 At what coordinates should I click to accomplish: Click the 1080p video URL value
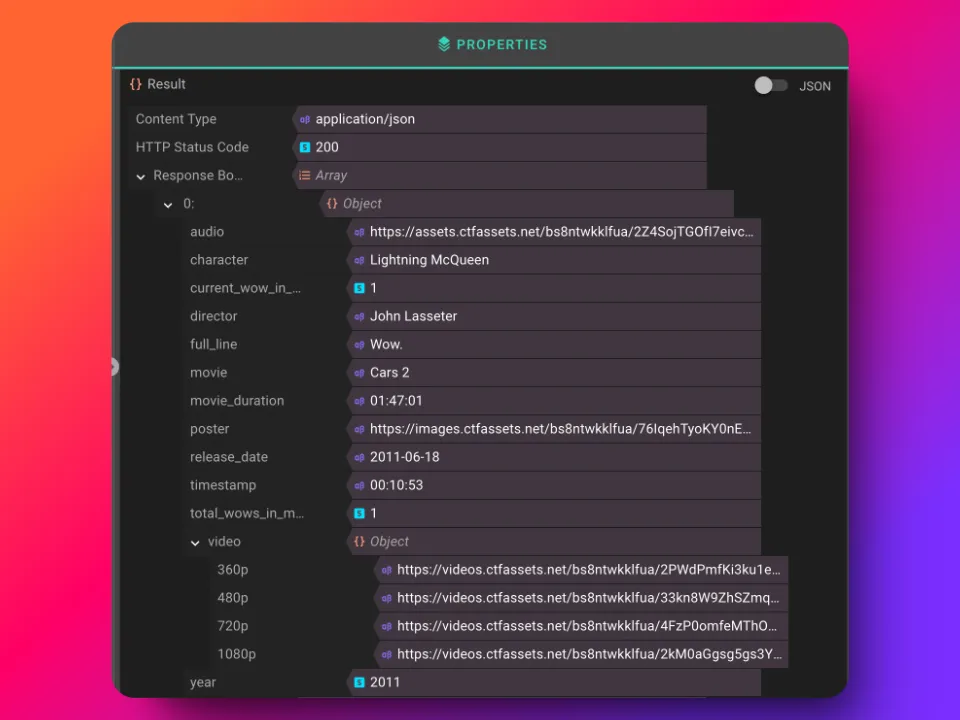[x=588, y=655]
